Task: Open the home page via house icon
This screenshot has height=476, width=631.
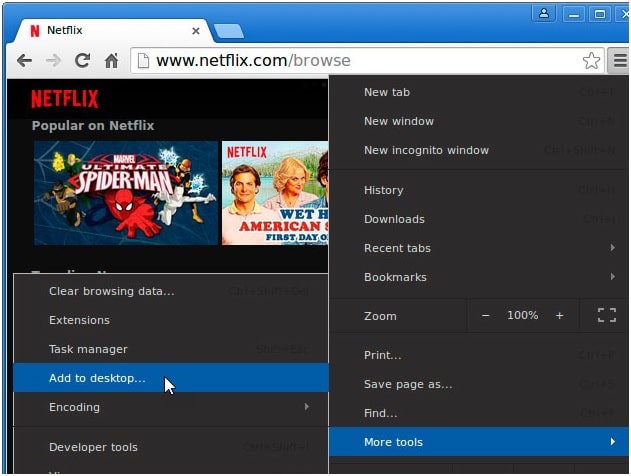Action: [111, 61]
